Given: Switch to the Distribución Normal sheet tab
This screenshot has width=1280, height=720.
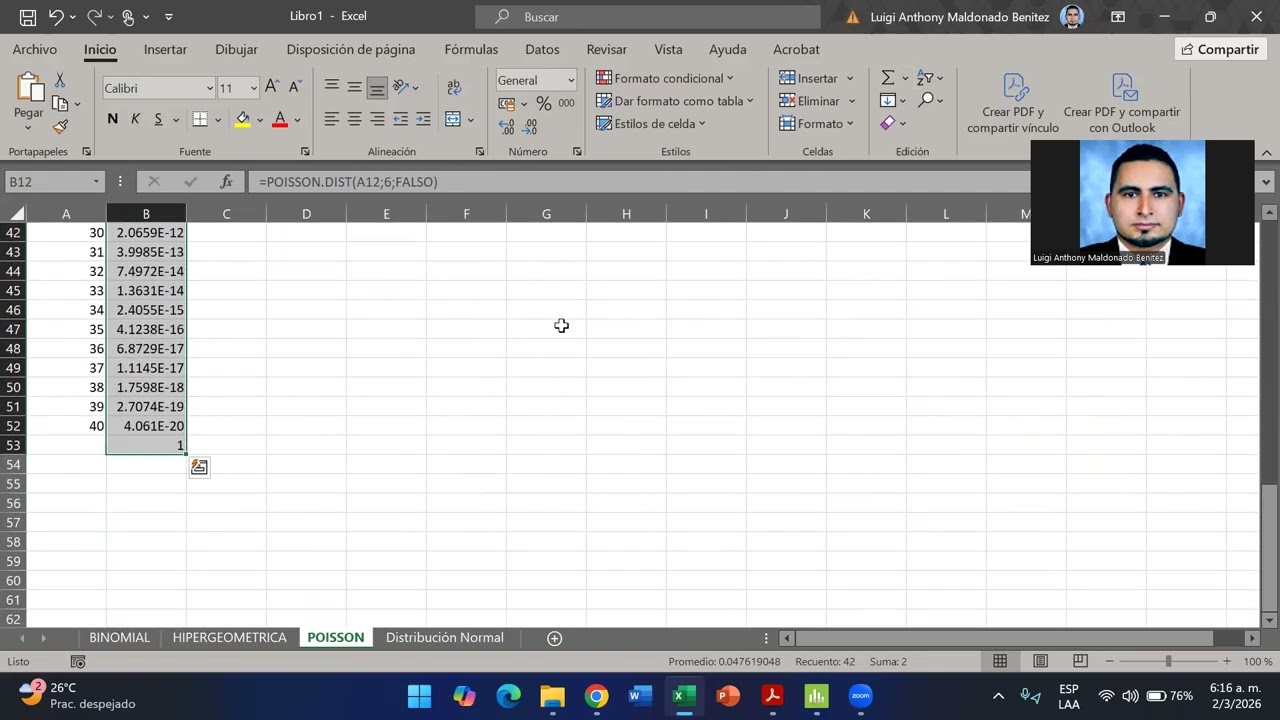Looking at the screenshot, I should [445, 638].
